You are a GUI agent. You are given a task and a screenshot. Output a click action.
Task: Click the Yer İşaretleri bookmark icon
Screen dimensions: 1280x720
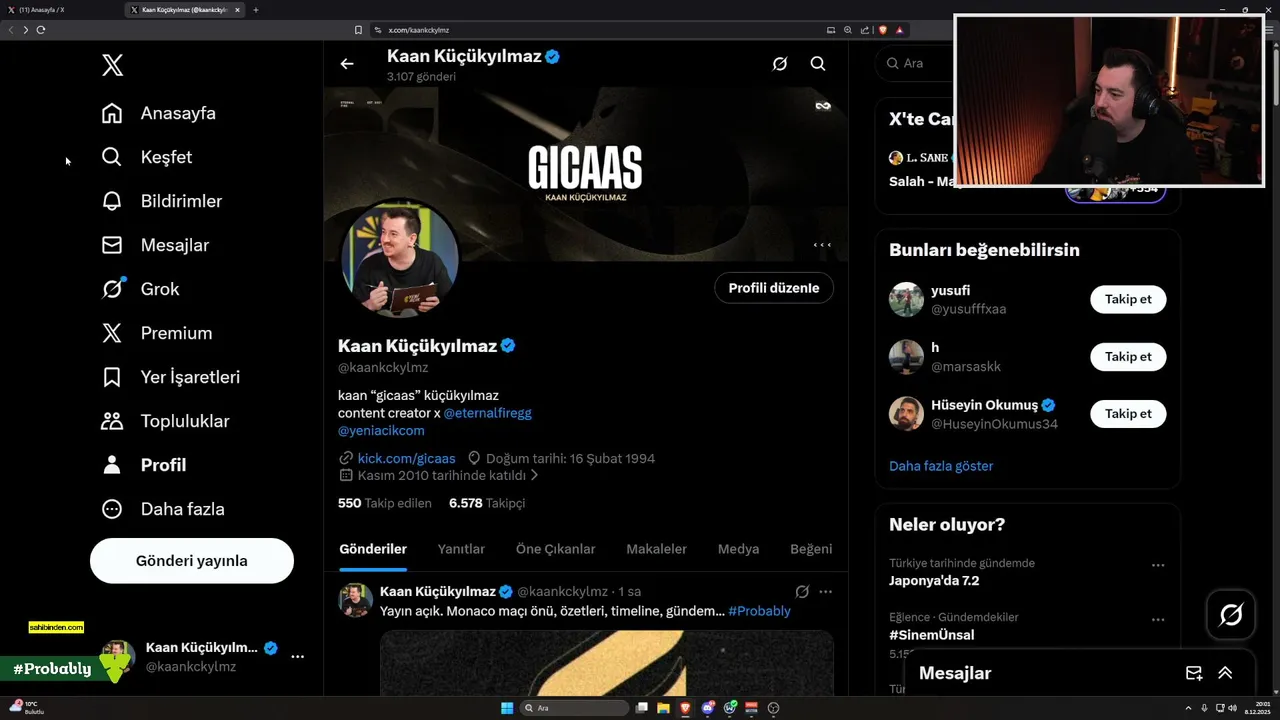[x=112, y=377]
